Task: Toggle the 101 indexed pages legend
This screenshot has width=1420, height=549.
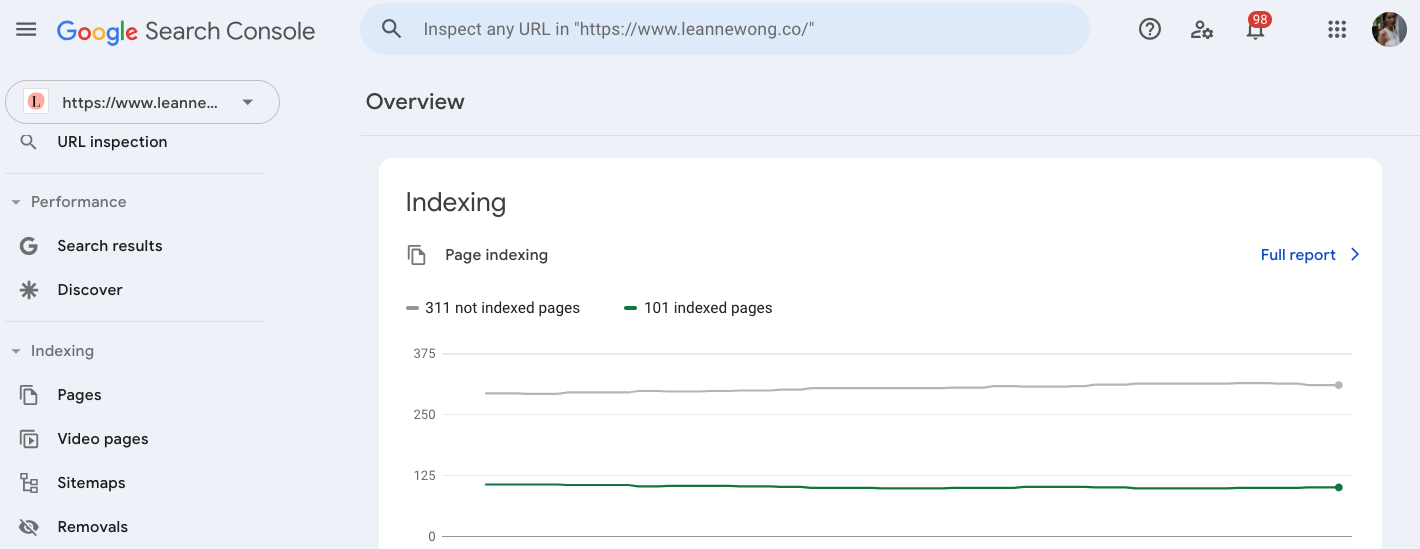Action: [698, 308]
